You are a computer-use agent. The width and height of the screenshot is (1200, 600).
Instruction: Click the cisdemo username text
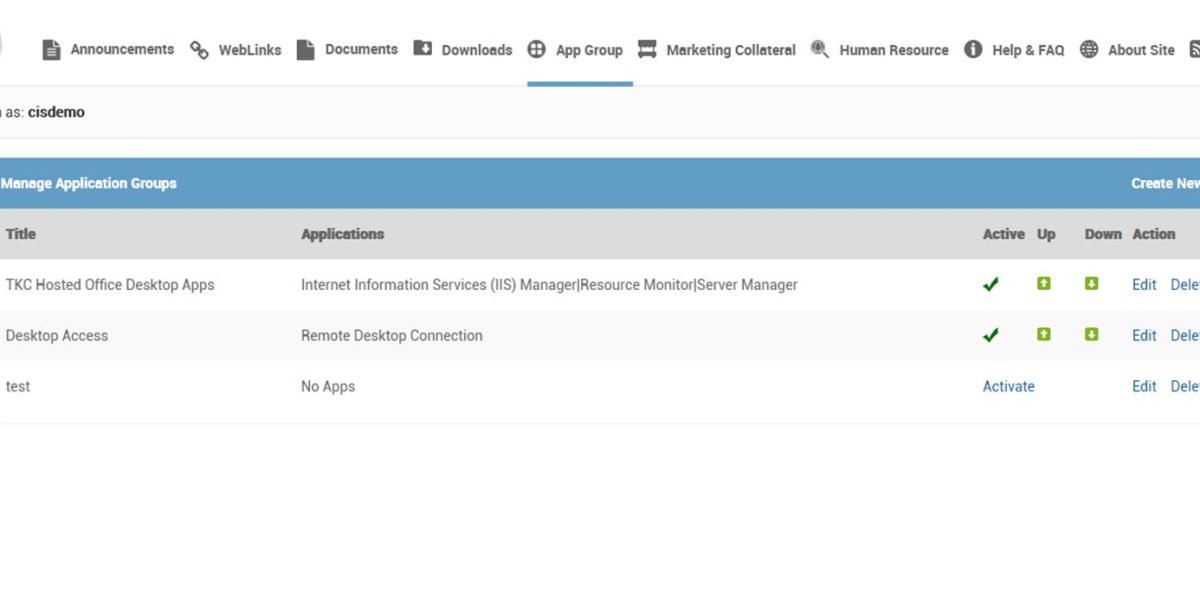[x=57, y=112]
